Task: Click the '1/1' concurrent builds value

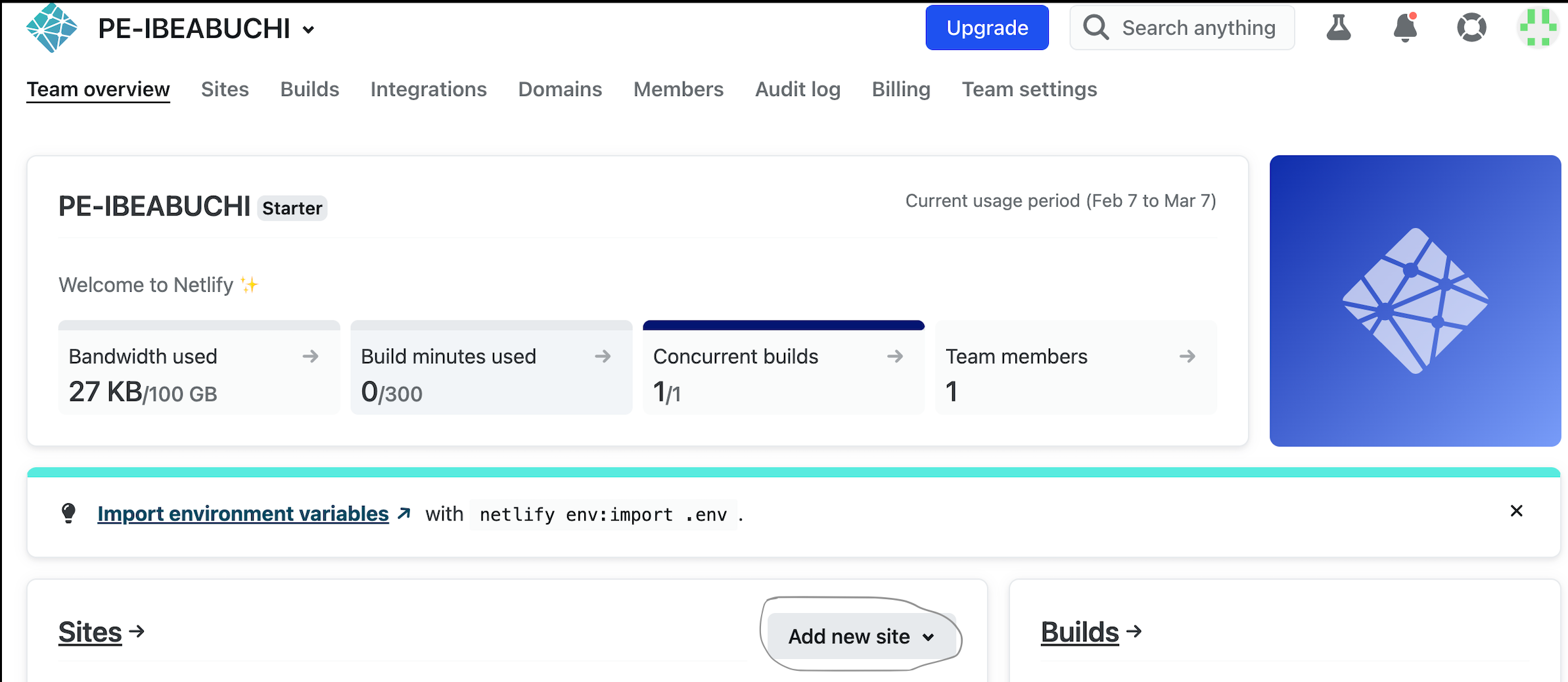Action: click(667, 392)
